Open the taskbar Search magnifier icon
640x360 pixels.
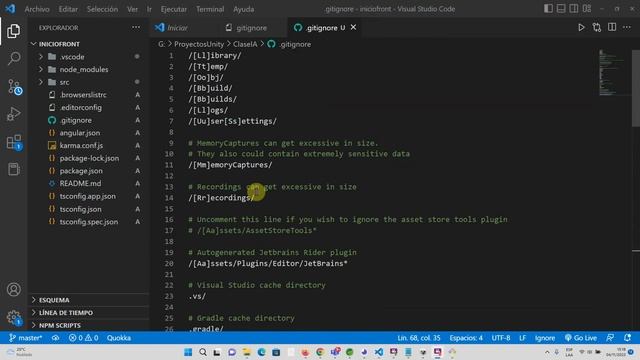203,352
